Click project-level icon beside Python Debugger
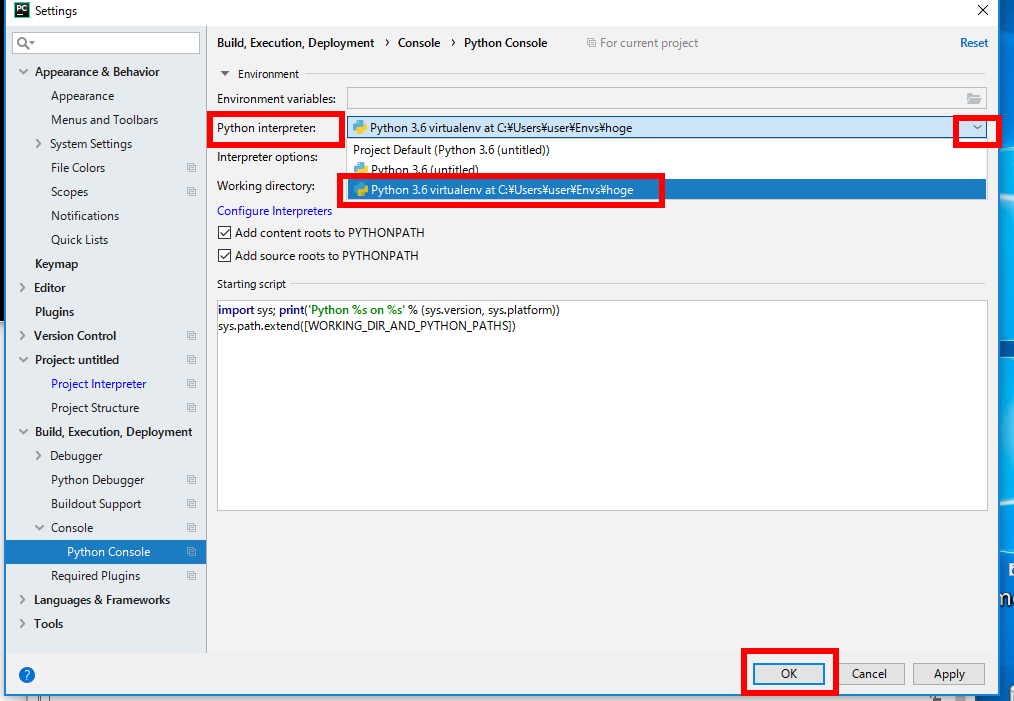Viewport: 1014px width, 701px height. click(x=191, y=480)
